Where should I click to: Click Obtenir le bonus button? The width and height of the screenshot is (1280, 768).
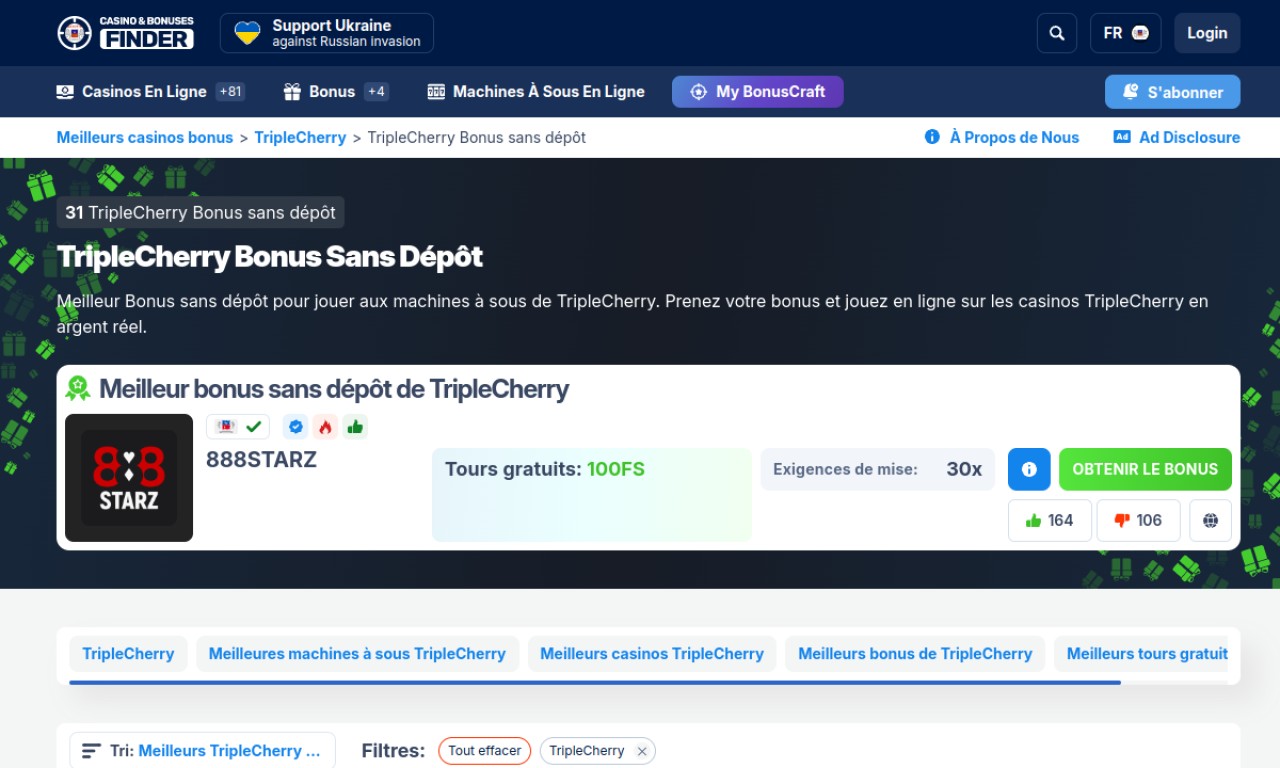[x=1145, y=469]
